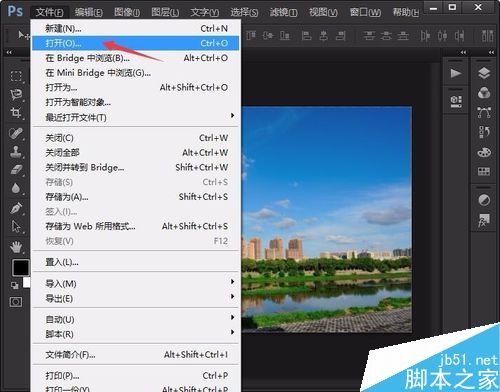Click the landscape photo on the canvas

[x=327, y=219]
